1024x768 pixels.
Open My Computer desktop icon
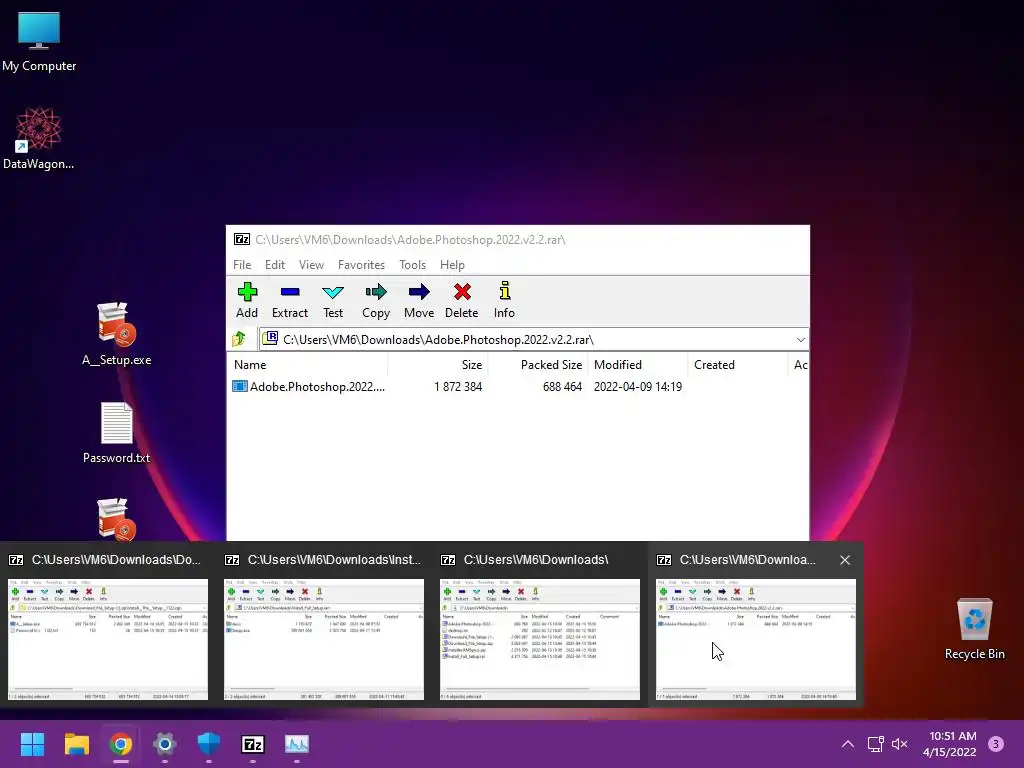tap(39, 41)
